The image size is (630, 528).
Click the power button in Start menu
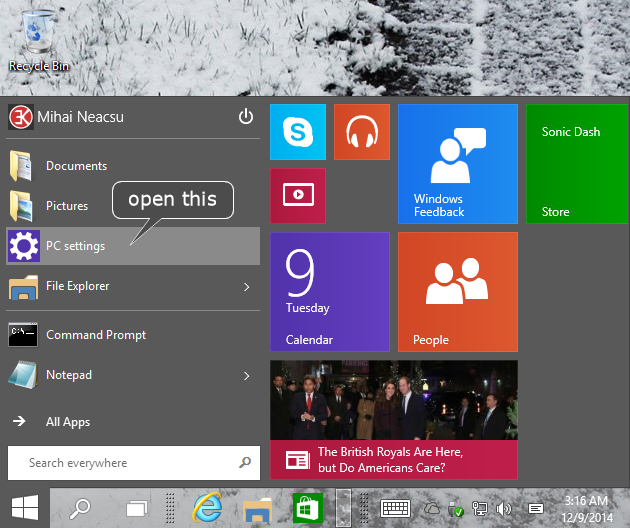coord(245,117)
